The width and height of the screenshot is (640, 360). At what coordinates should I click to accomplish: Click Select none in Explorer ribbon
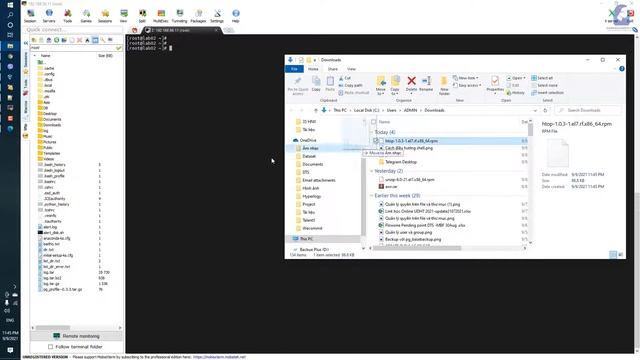[x=544, y=85]
